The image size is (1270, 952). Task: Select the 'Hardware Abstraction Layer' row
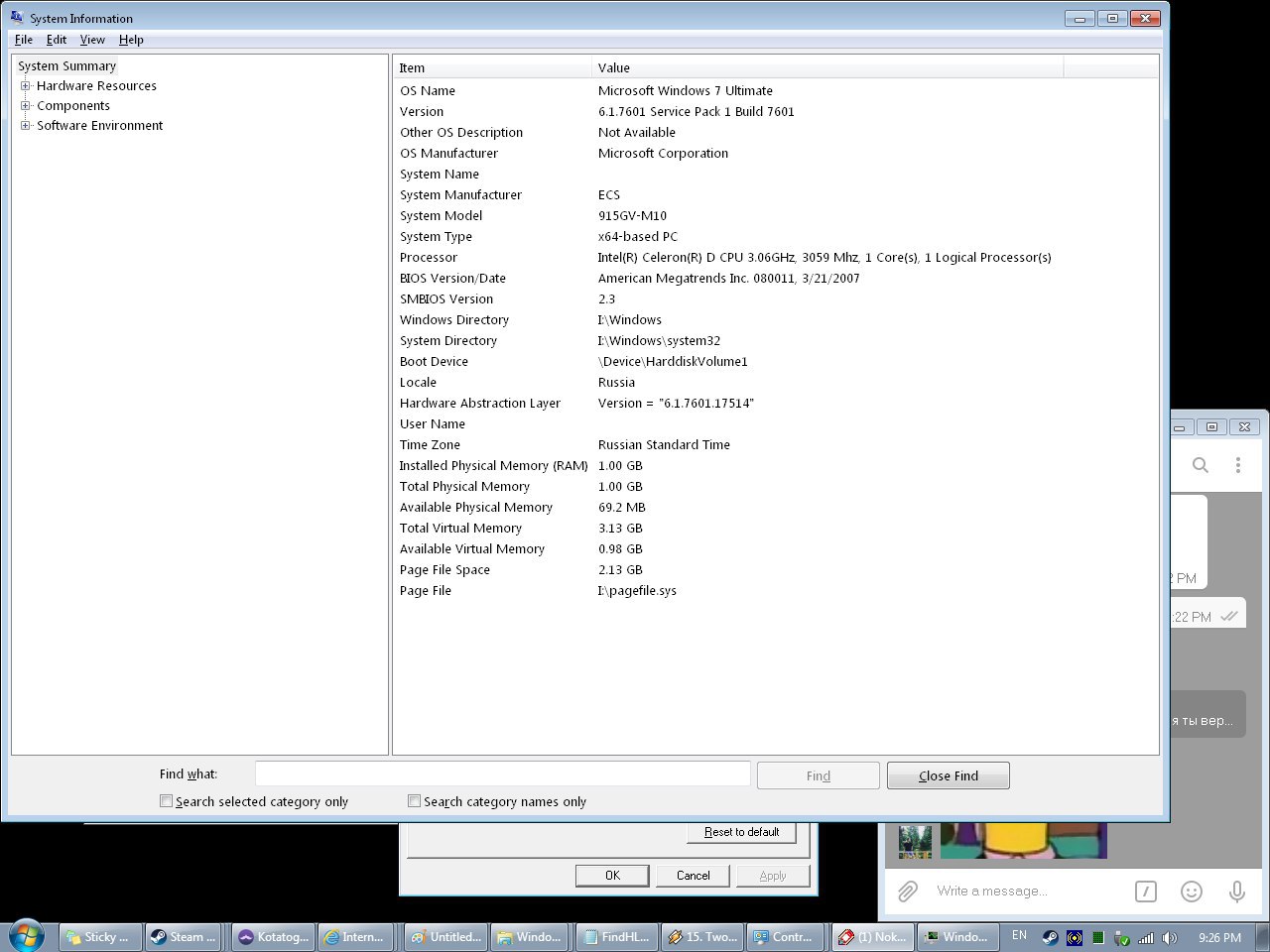click(776, 403)
